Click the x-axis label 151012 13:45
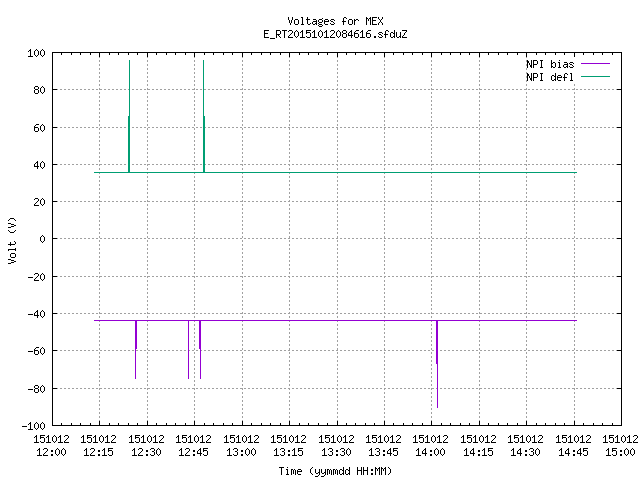This screenshot has height=480, width=640. pyautogui.click(x=383, y=446)
